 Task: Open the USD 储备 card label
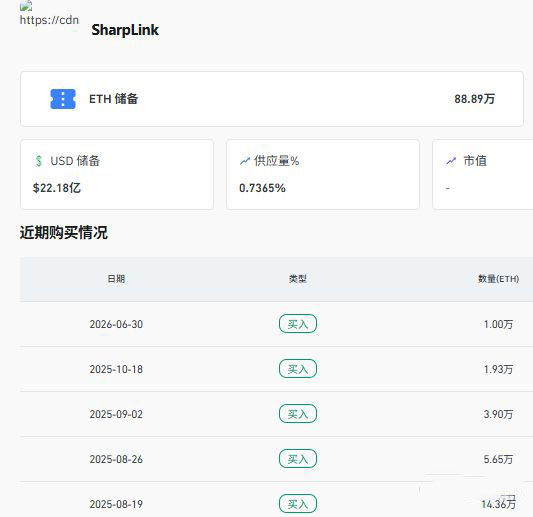pyautogui.click(x=75, y=161)
